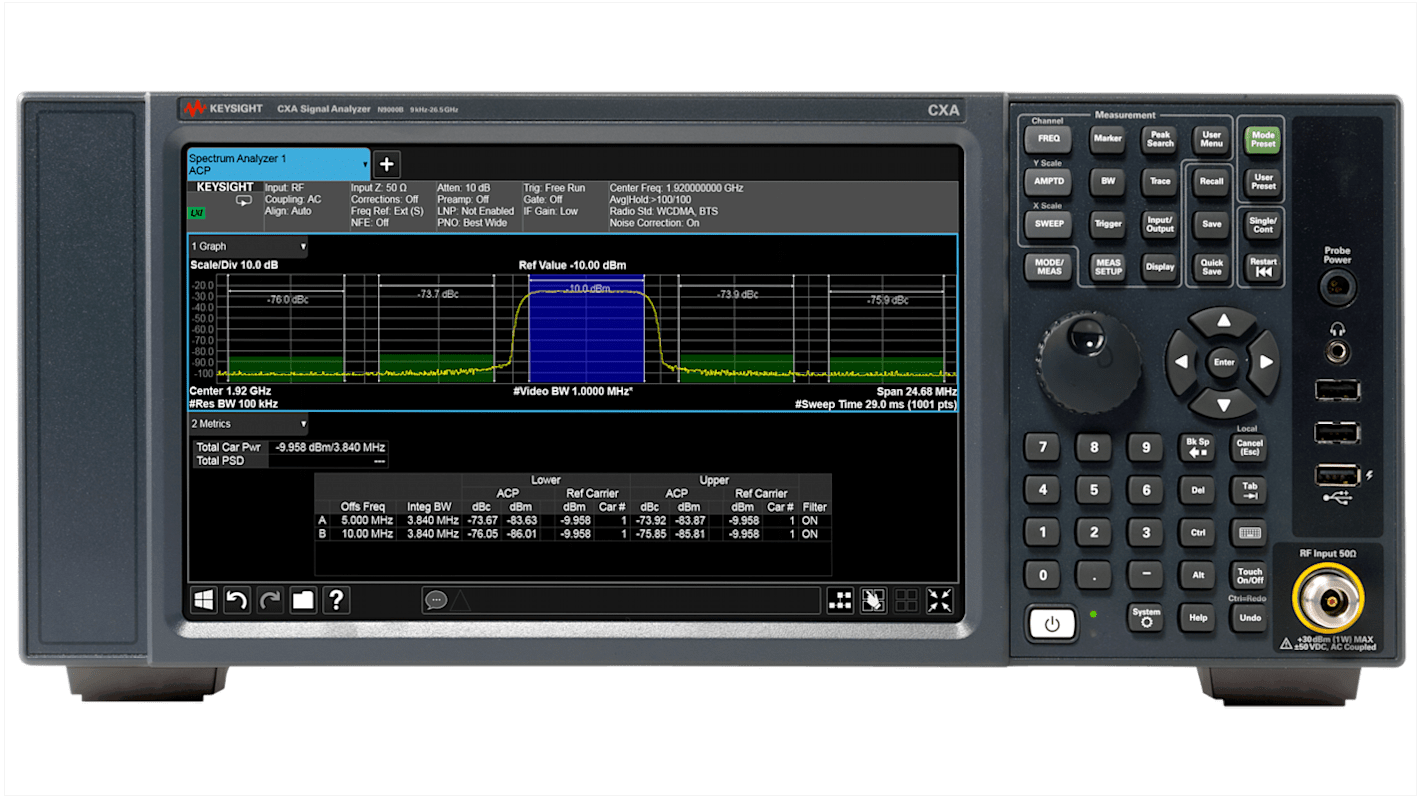Tap the #Res BW 100 kHz readout
Screen dimensions: 1420x798
234,403
